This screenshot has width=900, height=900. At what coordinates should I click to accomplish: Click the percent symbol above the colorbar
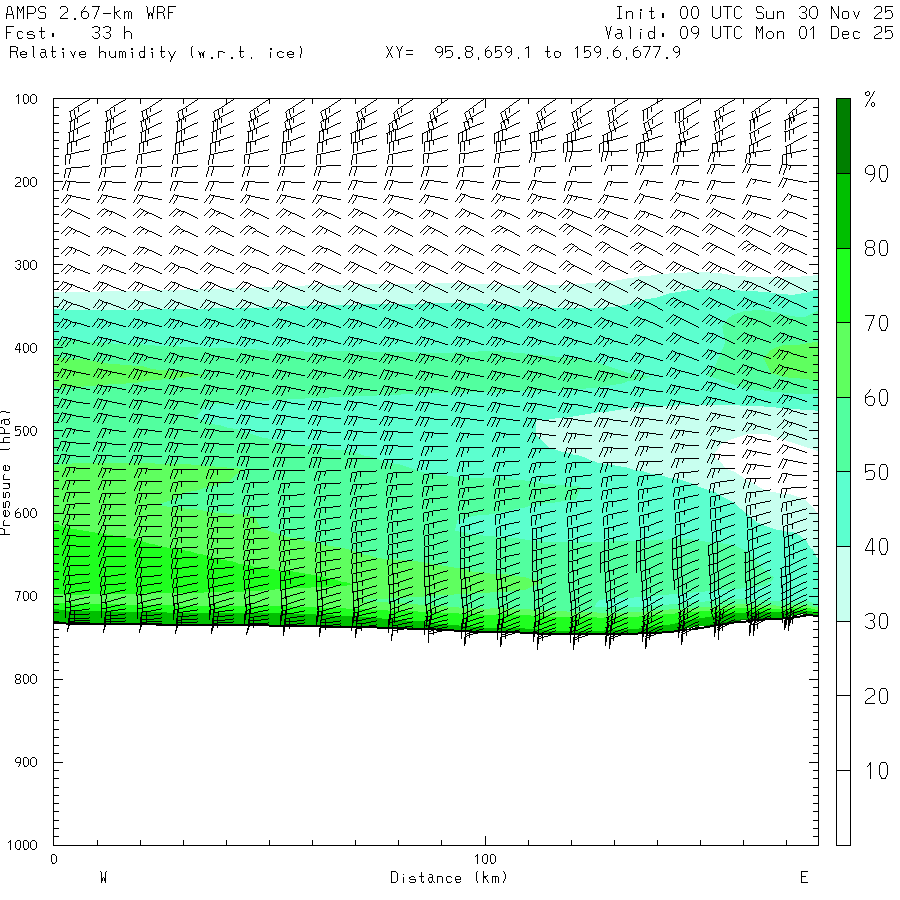pyautogui.click(x=870, y=99)
